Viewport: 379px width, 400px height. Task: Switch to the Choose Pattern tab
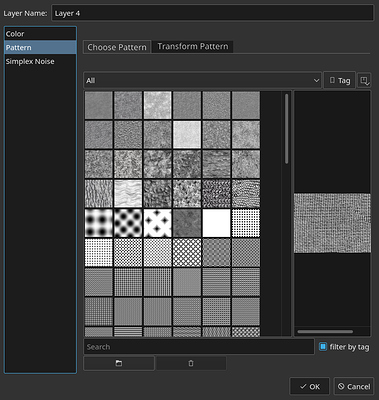(x=117, y=47)
